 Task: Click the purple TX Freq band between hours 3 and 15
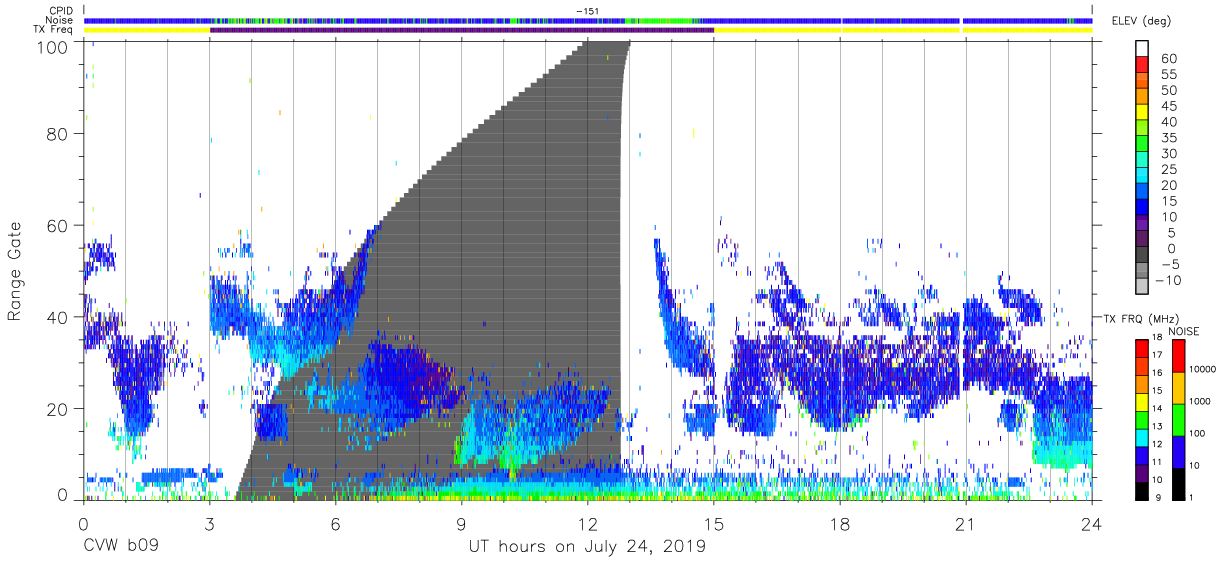462,30
